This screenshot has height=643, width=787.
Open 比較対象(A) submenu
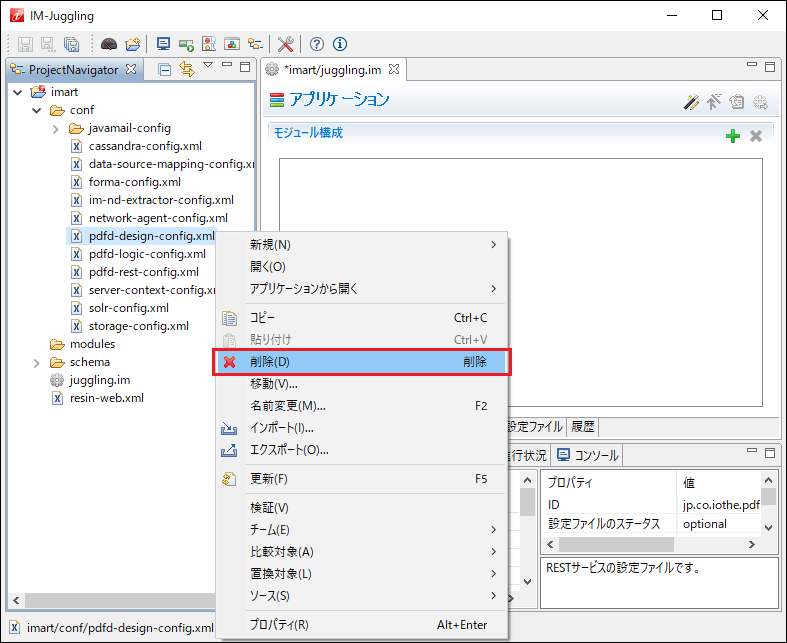(361, 552)
